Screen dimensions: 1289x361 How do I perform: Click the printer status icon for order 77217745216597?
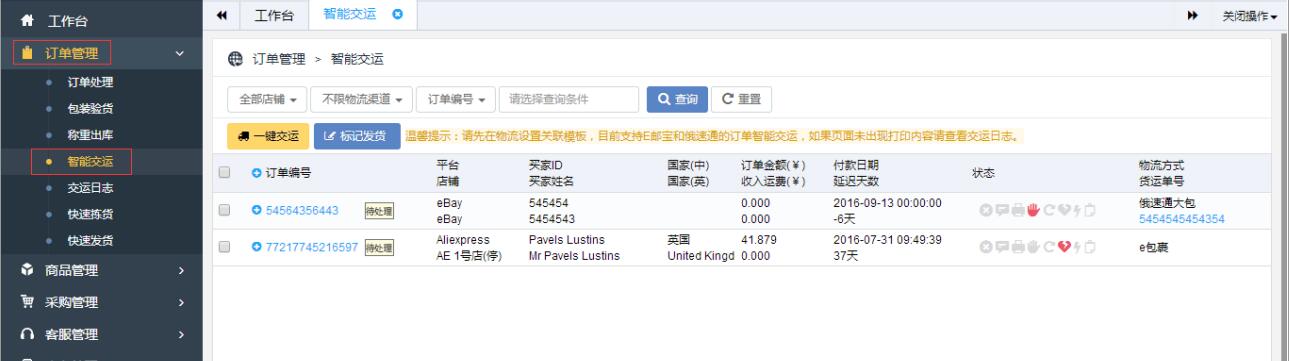1018,246
